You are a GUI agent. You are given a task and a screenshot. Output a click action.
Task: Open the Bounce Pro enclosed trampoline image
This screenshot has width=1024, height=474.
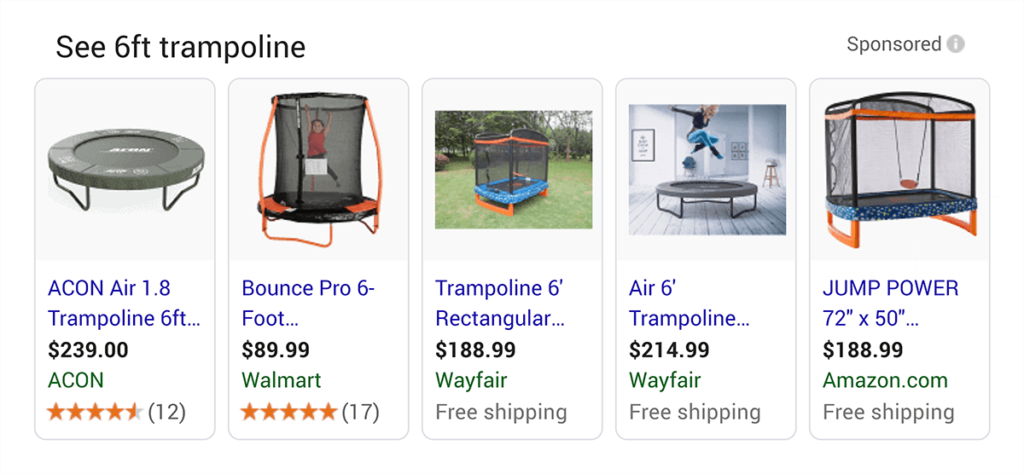point(319,168)
